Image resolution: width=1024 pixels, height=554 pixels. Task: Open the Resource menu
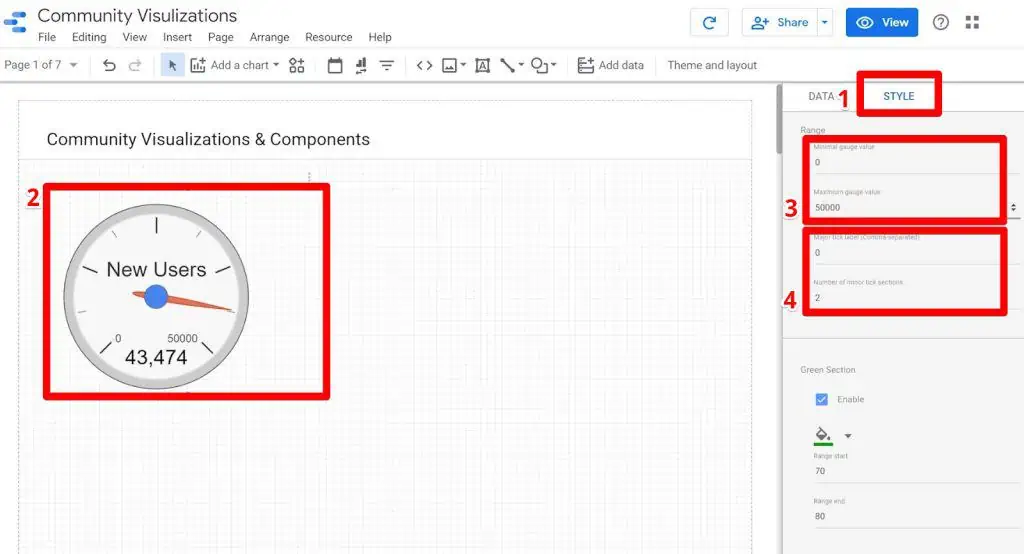pos(328,37)
